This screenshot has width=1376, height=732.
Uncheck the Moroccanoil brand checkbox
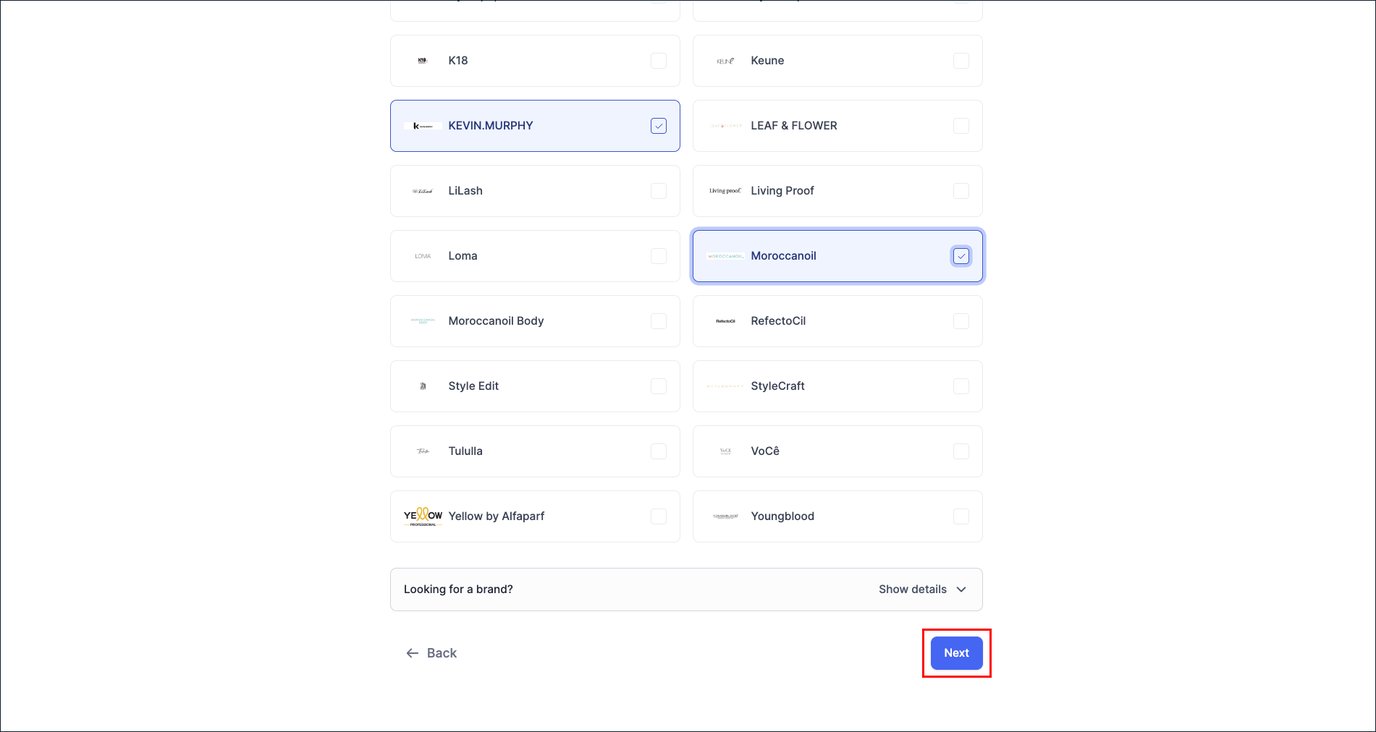point(961,255)
